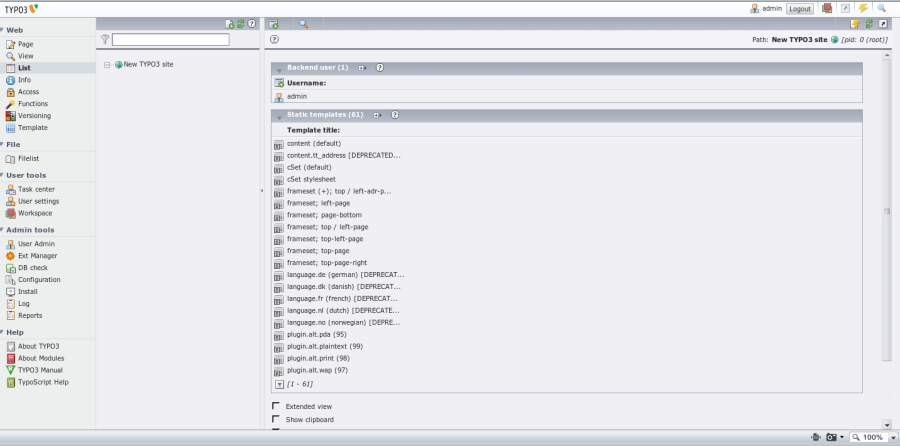
Task: Open help icon below the list toolbar
Action: coord(274,40)
